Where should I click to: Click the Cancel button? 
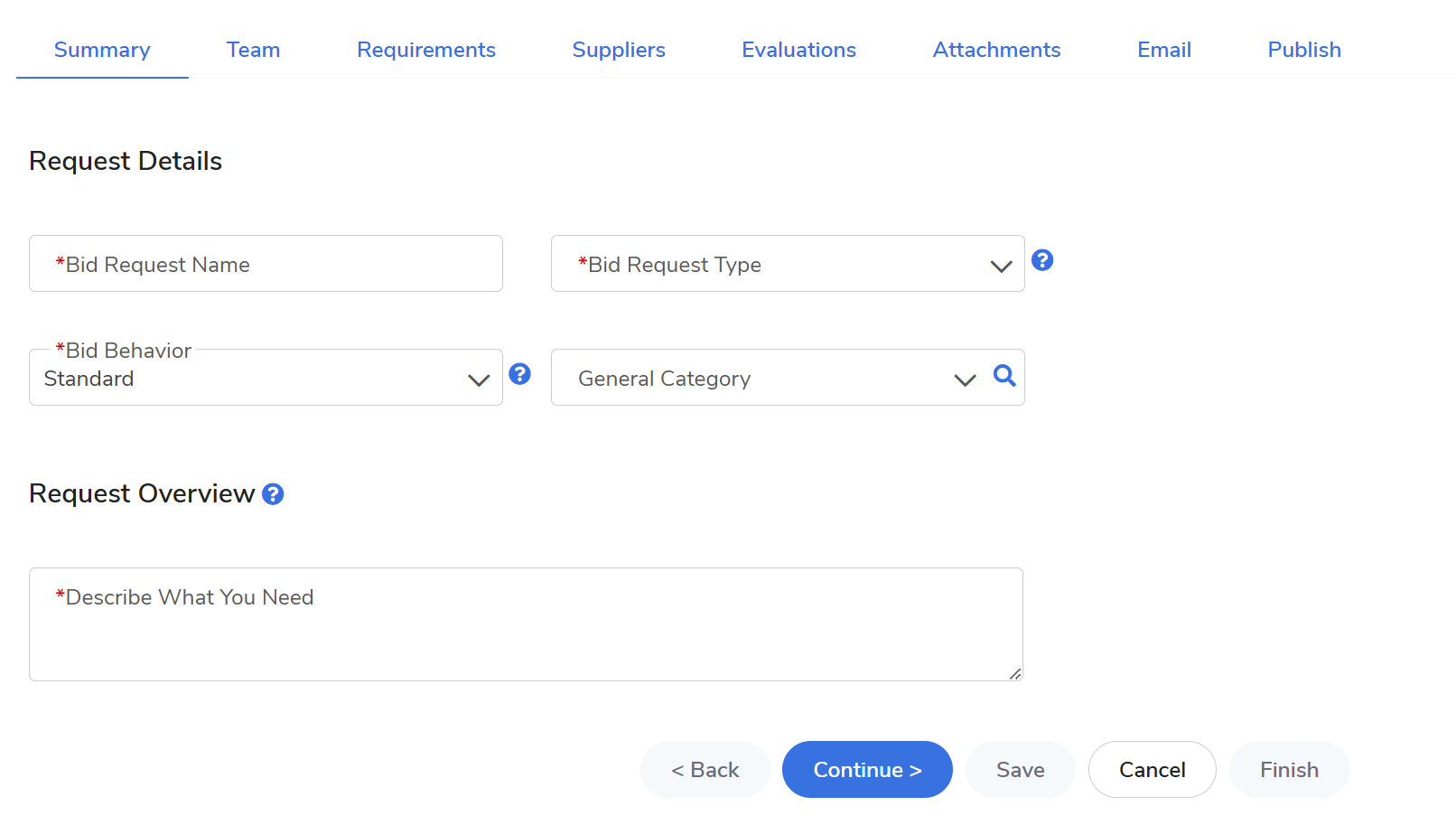tap(1152, 770)
